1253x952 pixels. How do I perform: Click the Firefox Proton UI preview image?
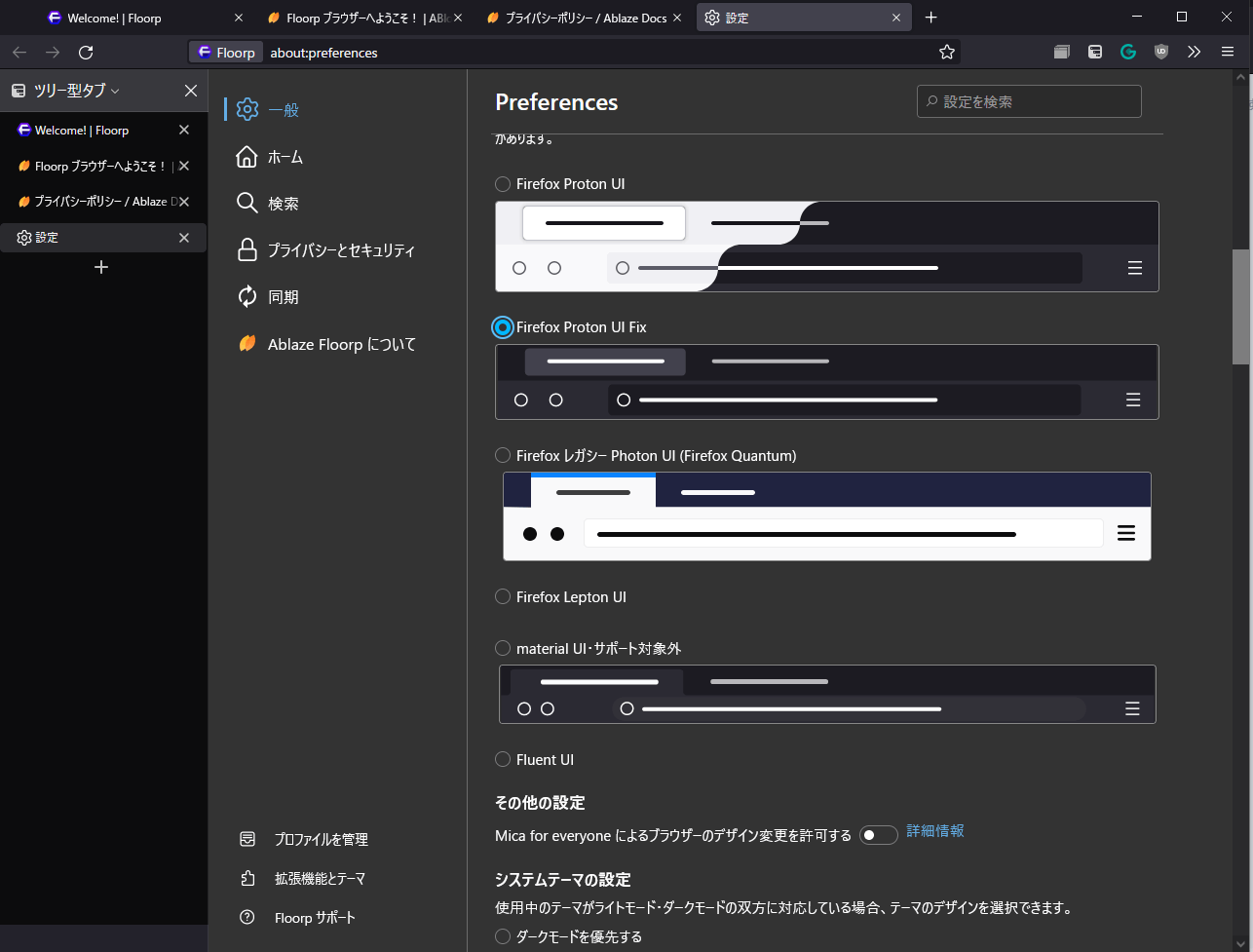coord(827,247)
